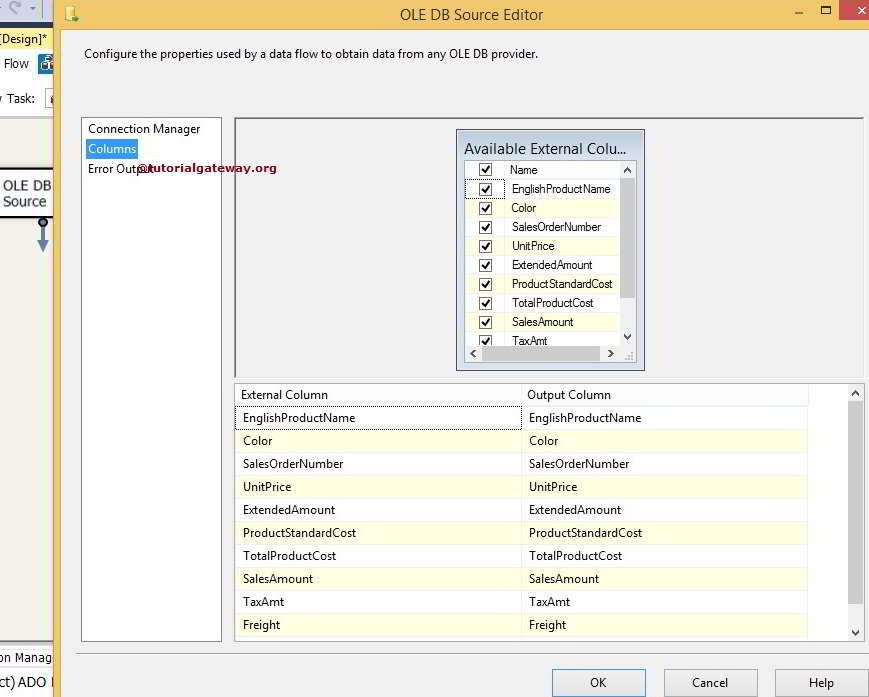869x697 pixels.
Task: Click the OLE DB Source icon in dialog title bar
Action: (x=70, y=13)
